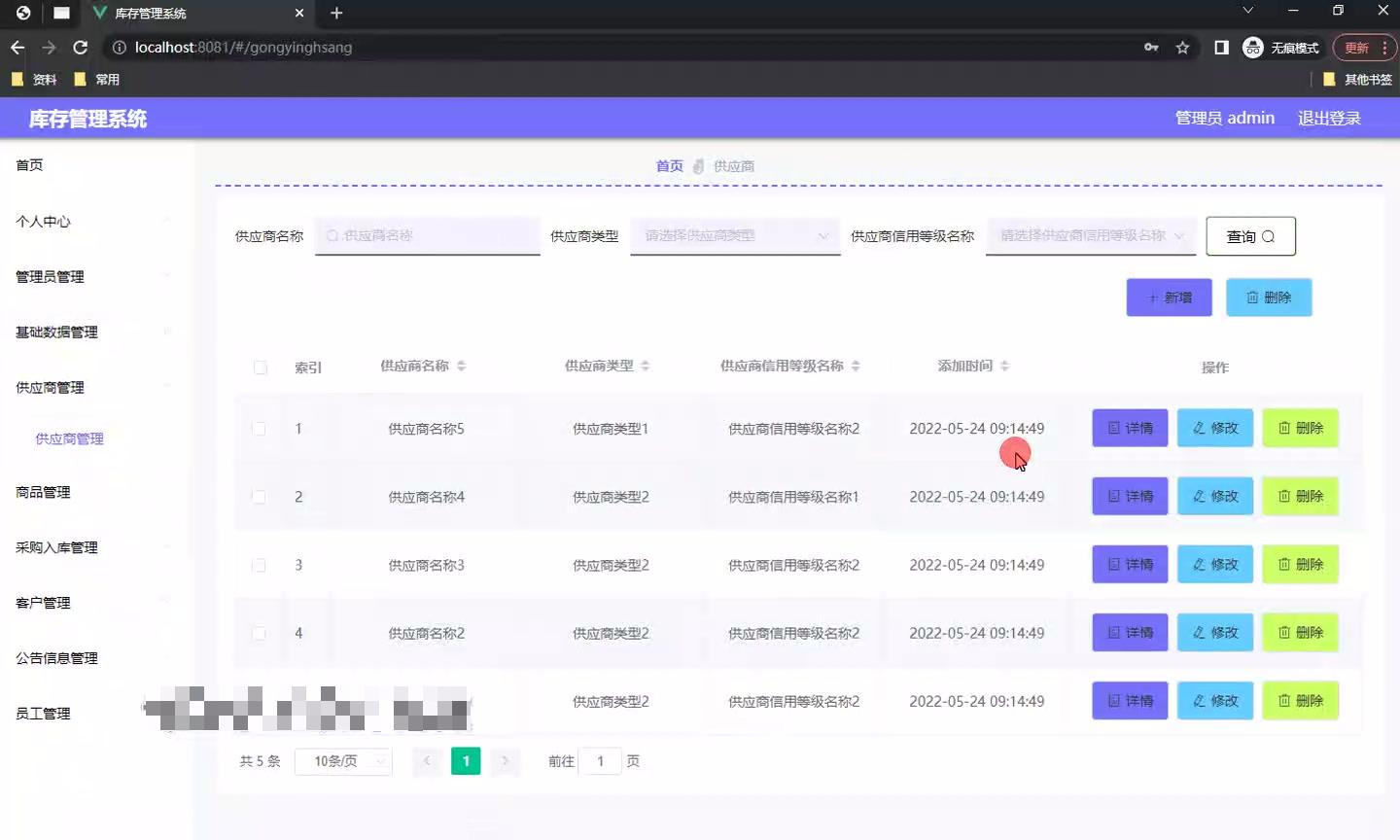Check the row for 供应商名称4
Viewport: 1400px width, 840px height.
pos(259,497)
